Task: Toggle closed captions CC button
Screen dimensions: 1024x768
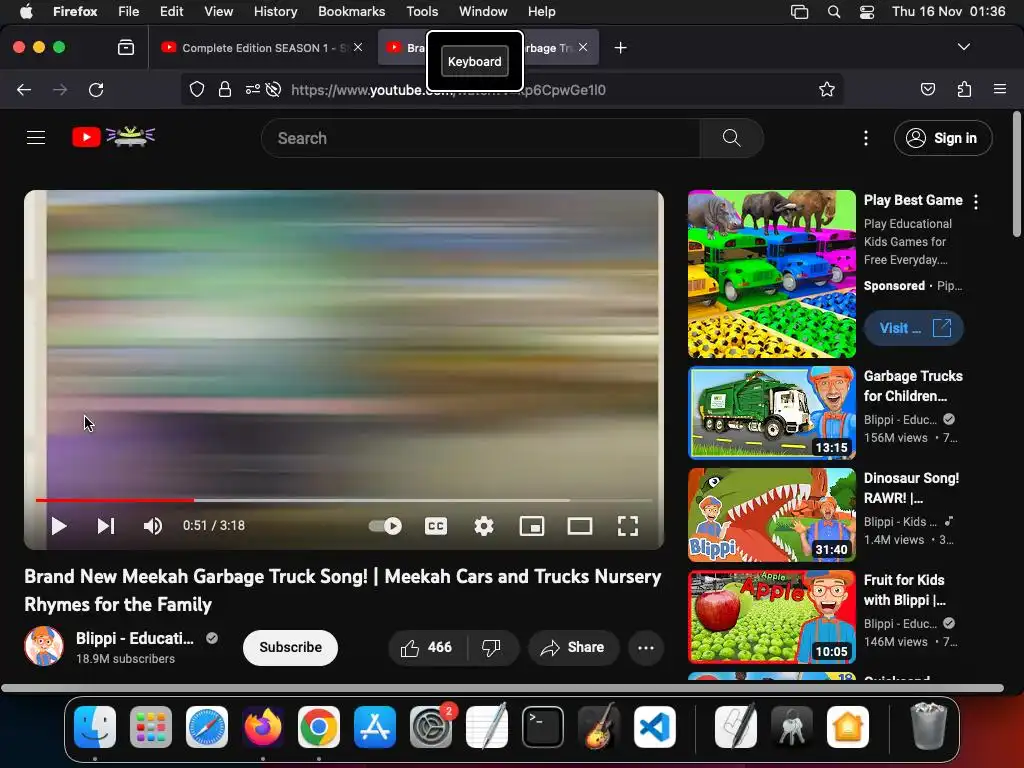Action: (436, 526)
